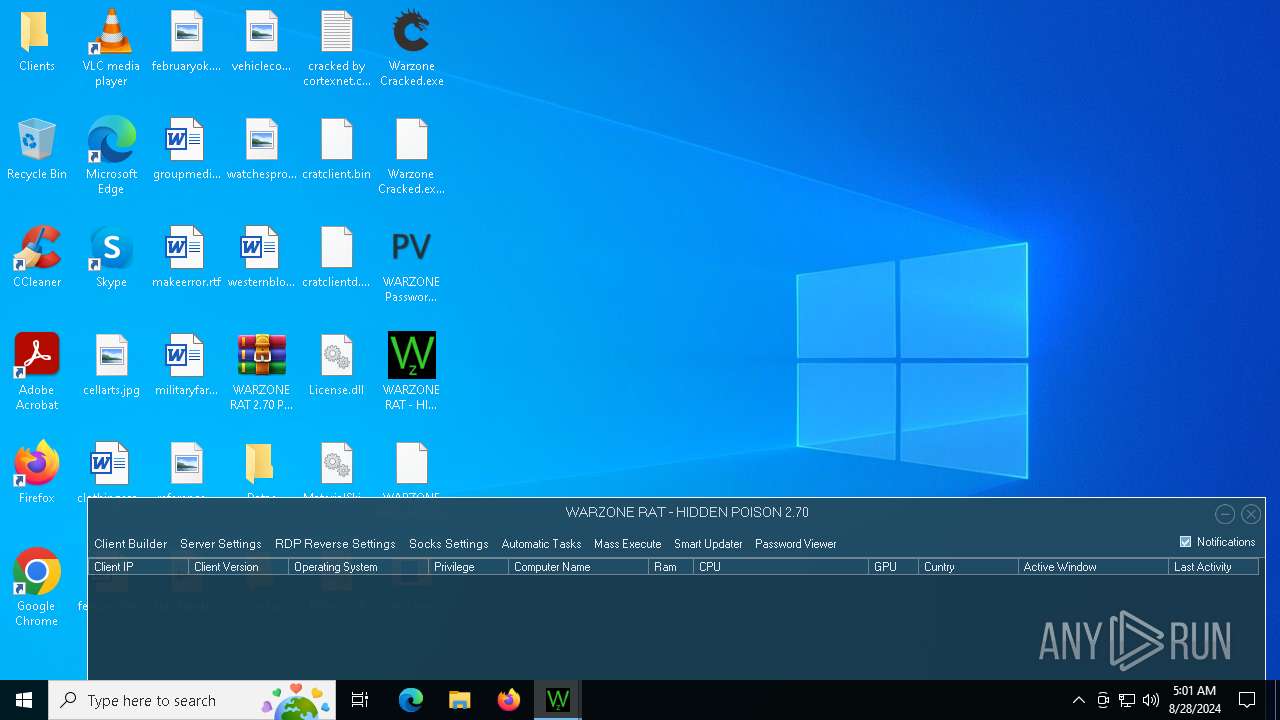
Task: Launch Google Chrome desktop shortcut
Action: click(36, 588)
